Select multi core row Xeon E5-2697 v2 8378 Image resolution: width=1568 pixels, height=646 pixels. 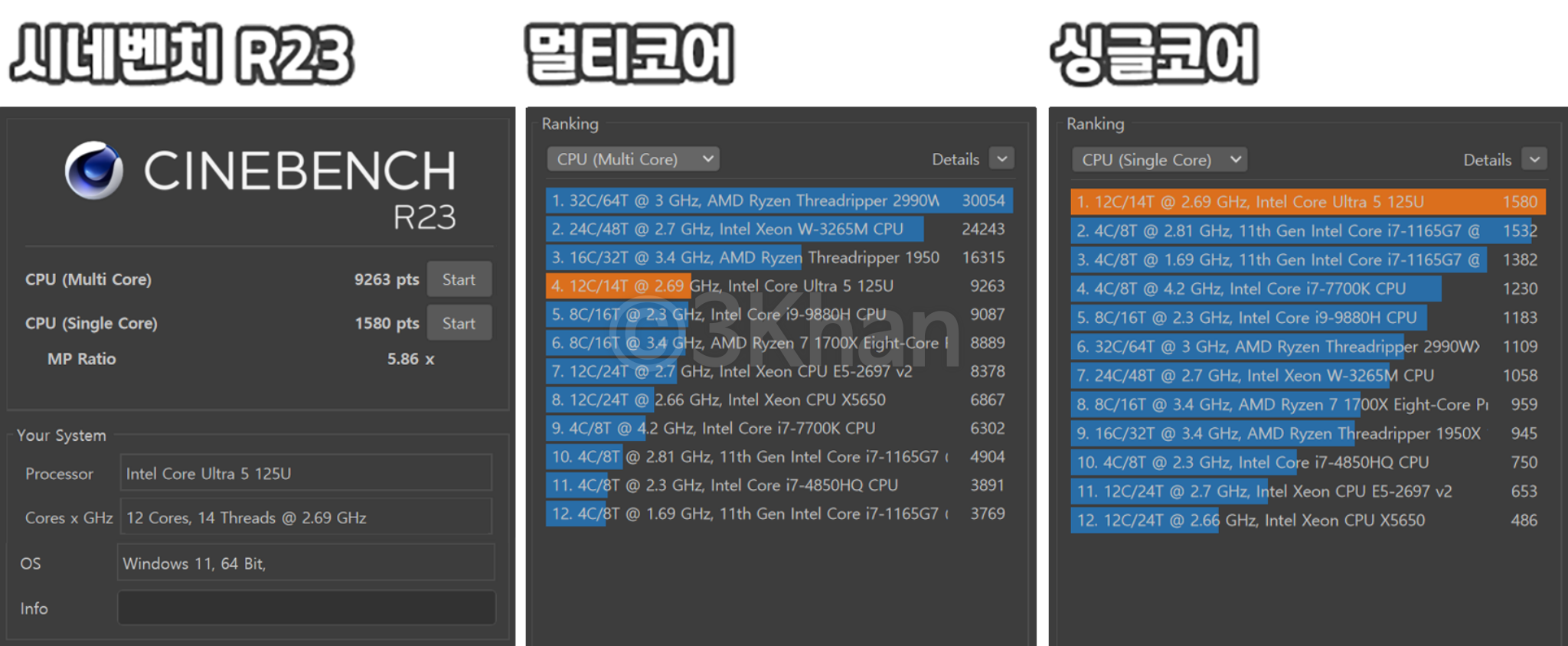pyautogui.click(x=779, y=371)
